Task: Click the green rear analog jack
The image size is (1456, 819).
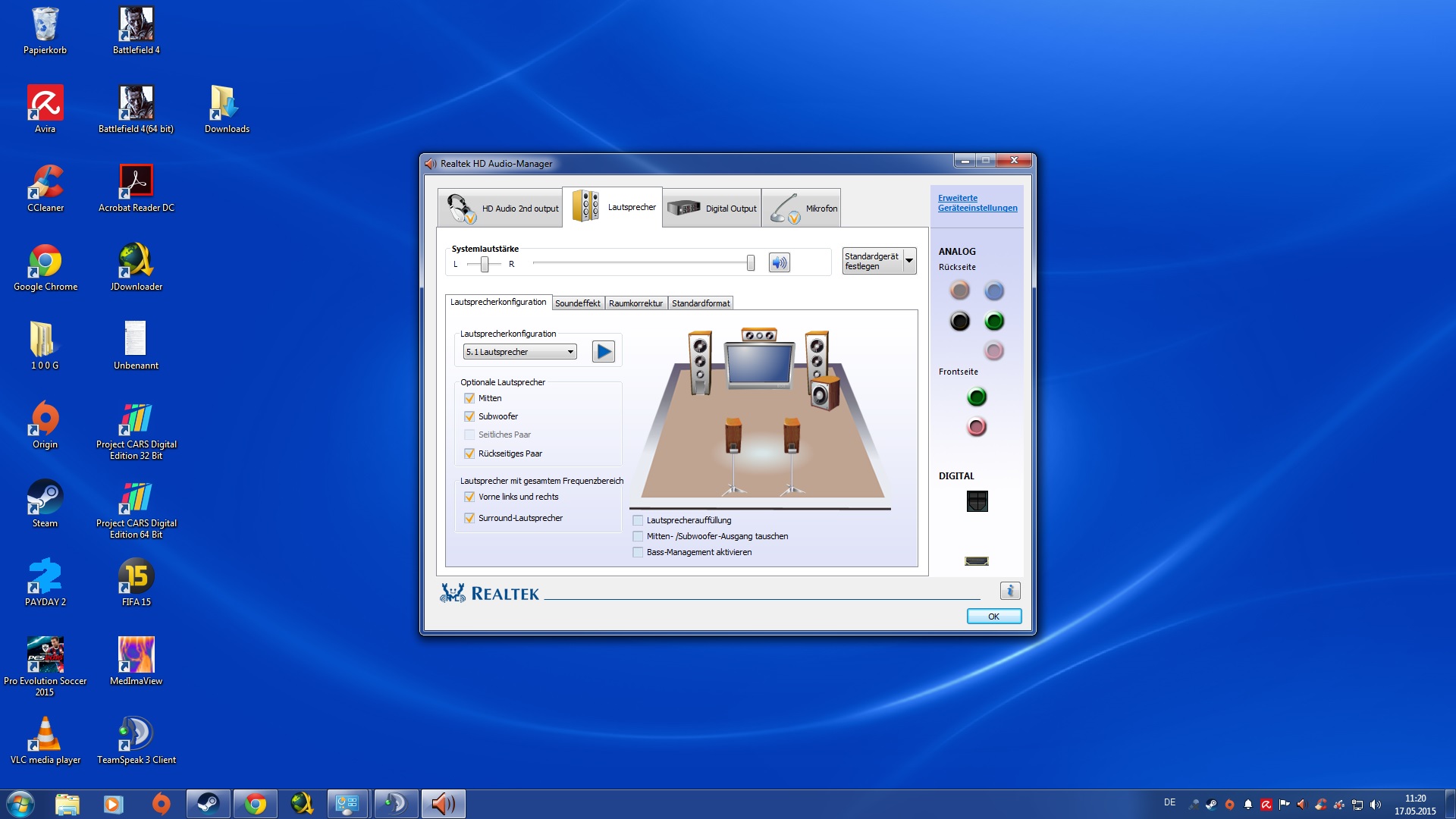Action: click(x=993, y=322)
